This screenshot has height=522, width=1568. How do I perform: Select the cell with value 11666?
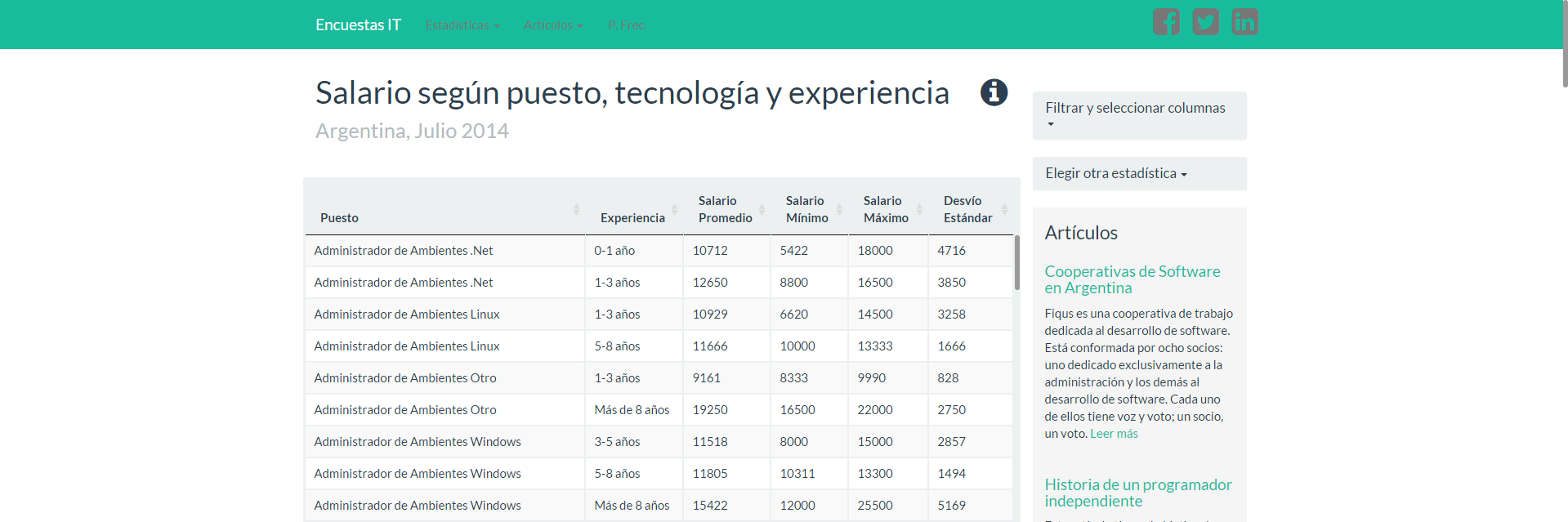coord(727,346)
